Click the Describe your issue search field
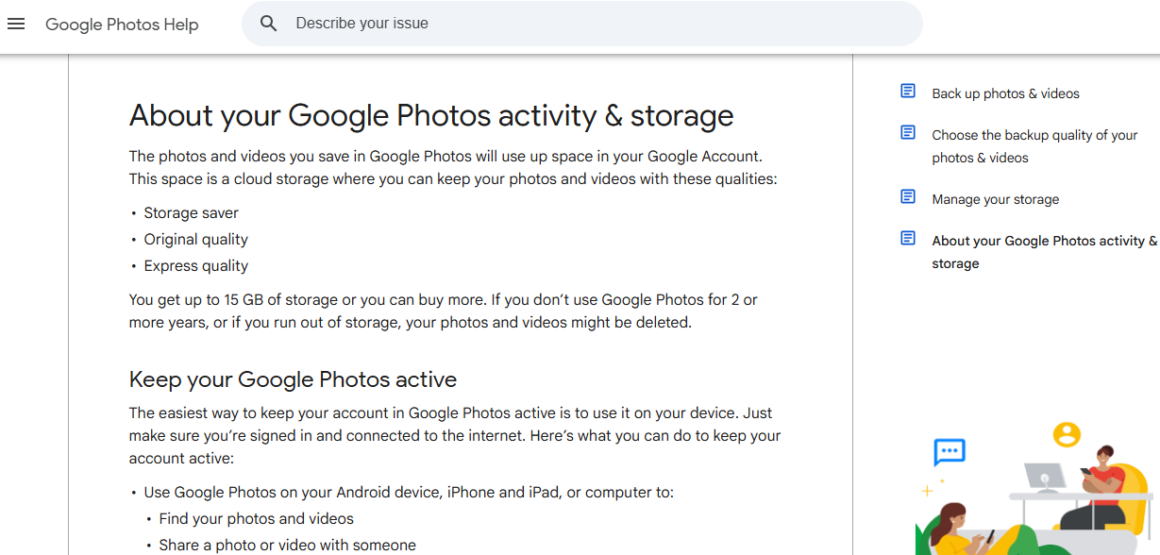This screenshot has width=1160, height=555. pos(581,24)
